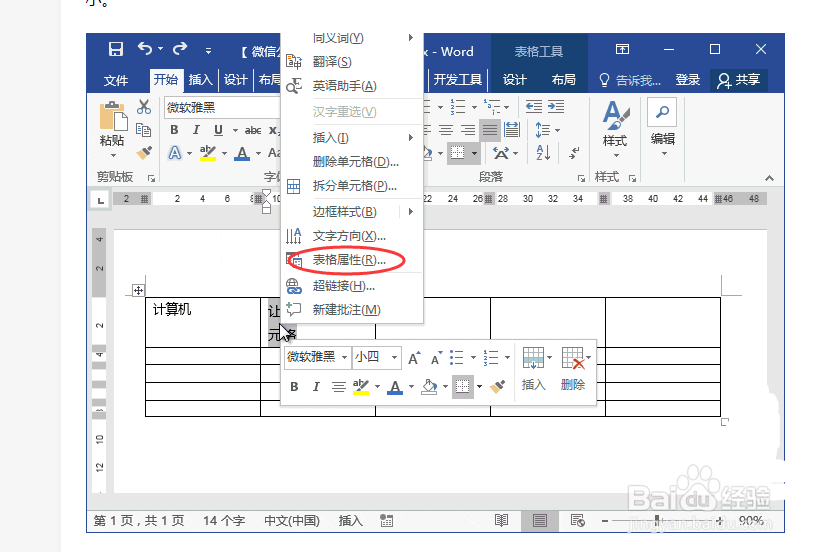818x552 pixels.
Task: Switch to Web Layout view in status bar
Action: pyautogui.click(x=578, y=520)
